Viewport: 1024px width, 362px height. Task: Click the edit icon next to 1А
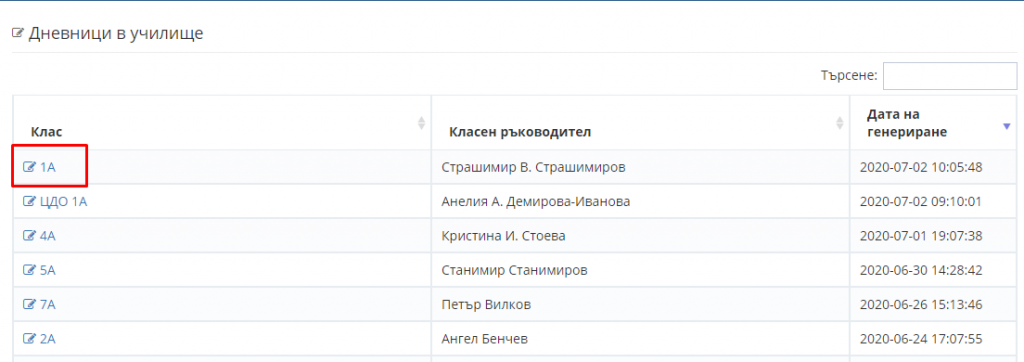click(29, 167)
